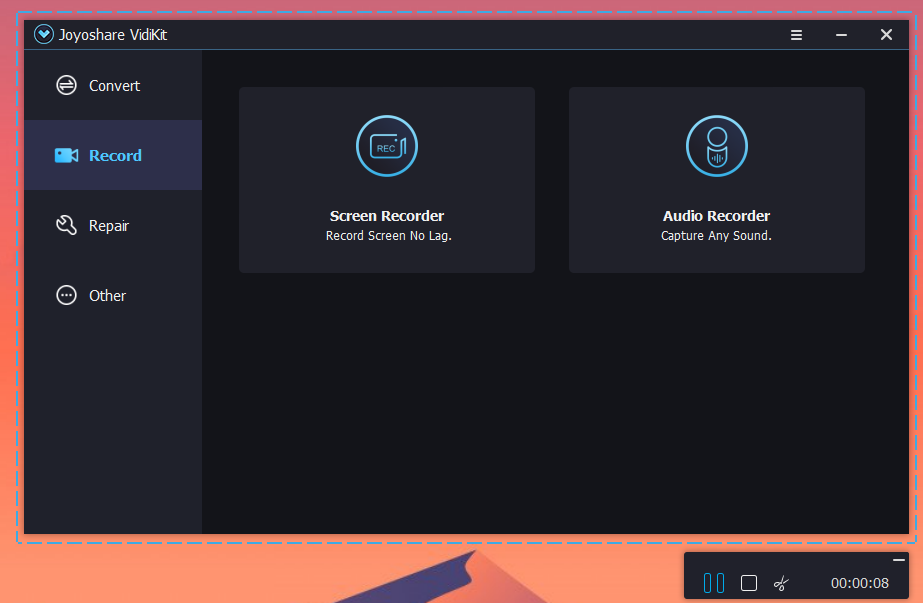Launch Screen Recorder via its title
This screenshot has height=603, width=923.
(x=387, y=216)
